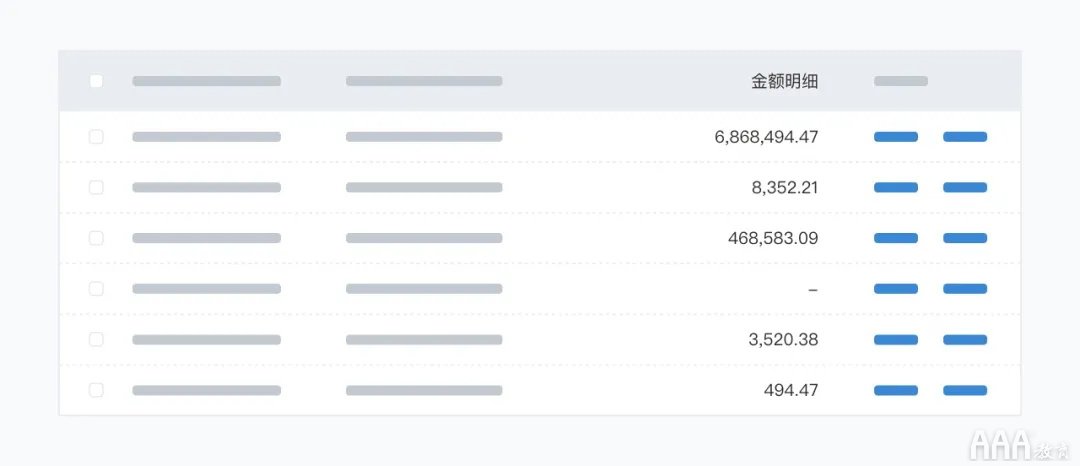Click the first gray column header placeholder
1080x466 pixels.
pos(207,81)
